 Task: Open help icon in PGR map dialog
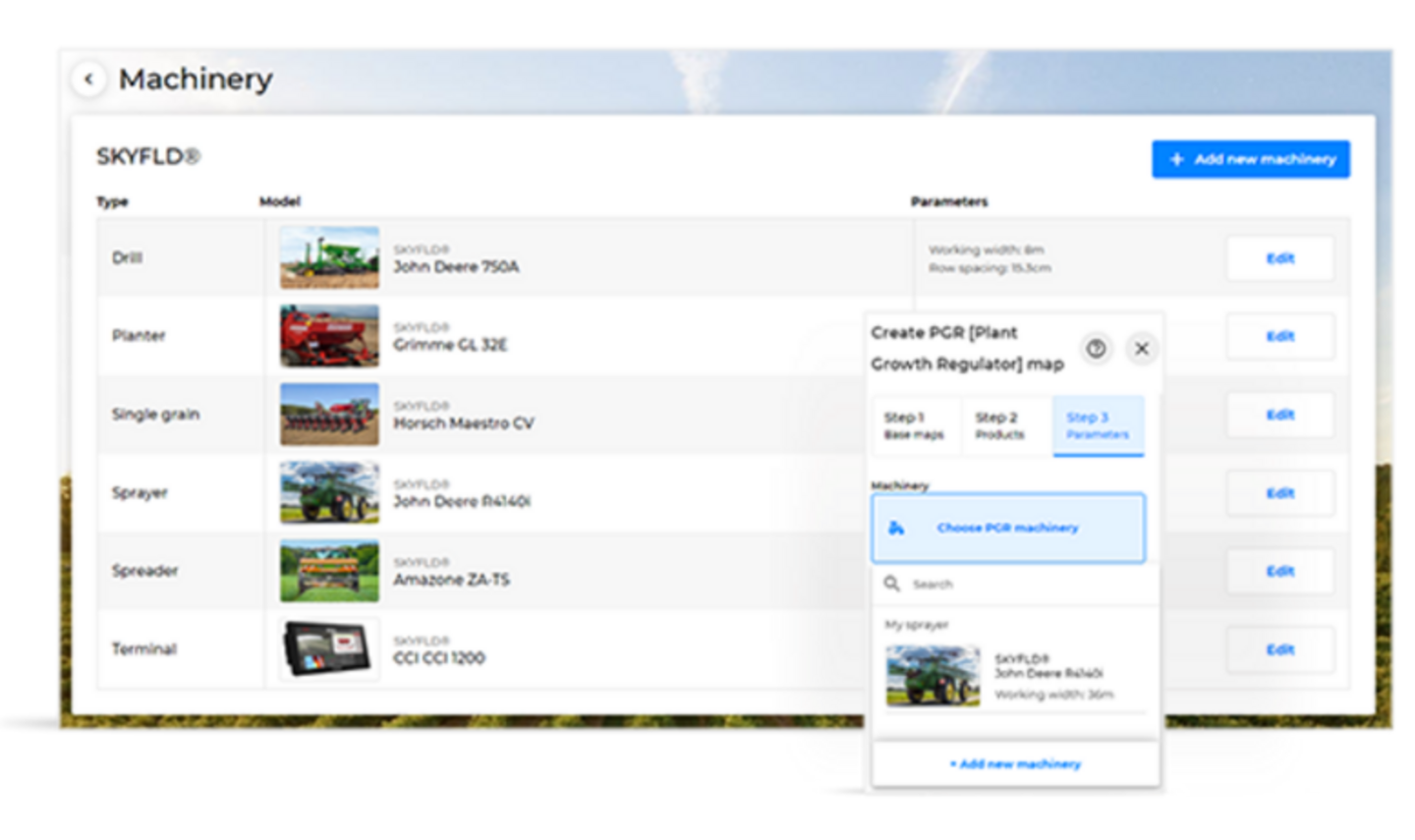[x=1096, y=348]
